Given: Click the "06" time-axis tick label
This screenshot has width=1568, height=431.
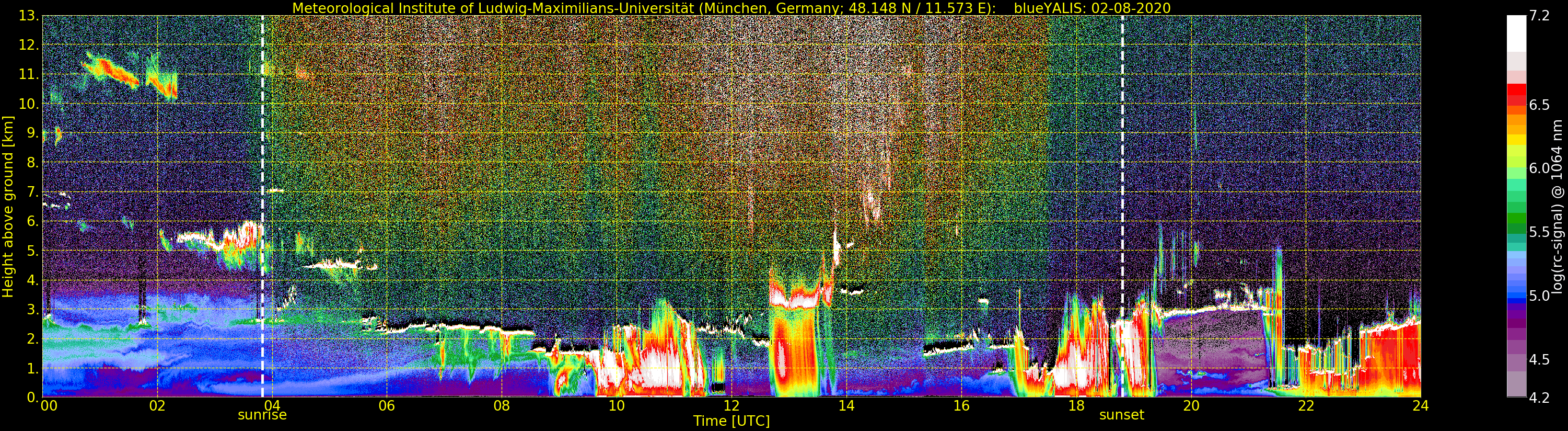Looking at the screenshot, I should click(387, 406).
